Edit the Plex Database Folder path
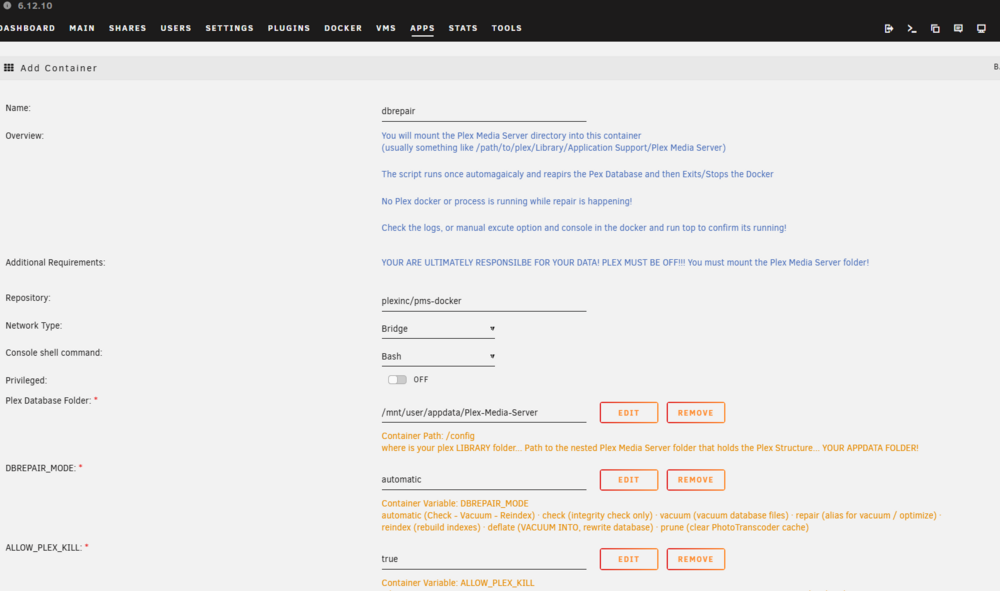The height and width of the screenshot is (591, 1000). point(629,412)
